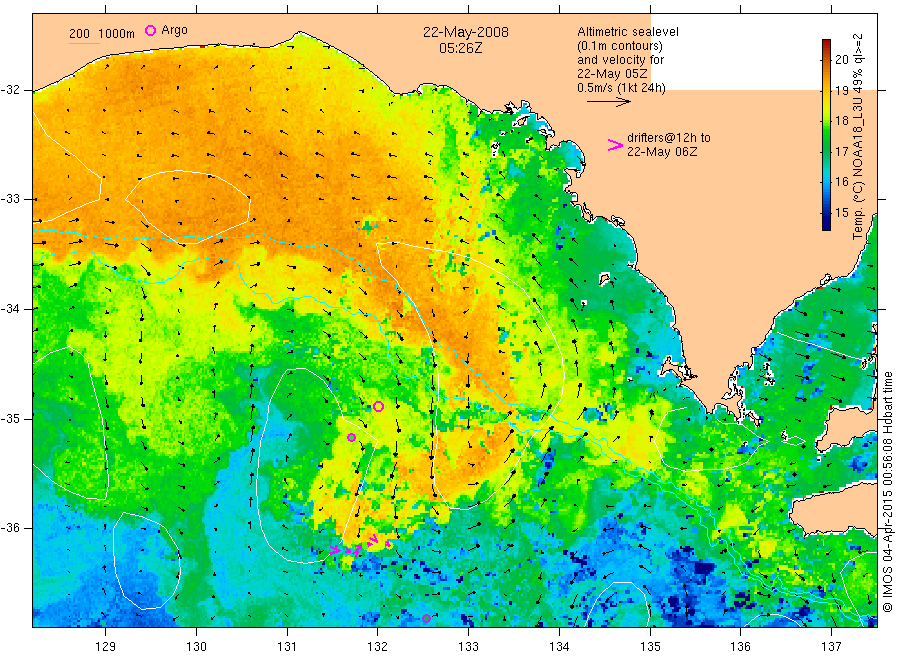Click the longitude axis label 130
Viewport: 900px width, 660px height.
[196, 647]
